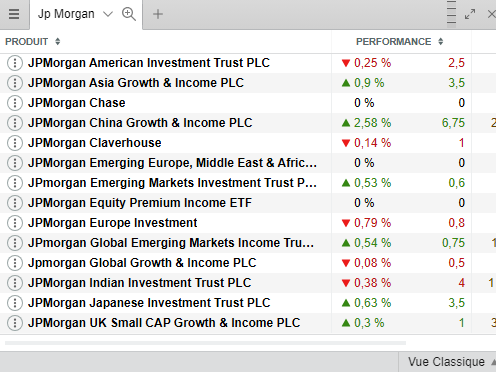Open the Vue Classique view menu
Screen dimensions: 496x372
pos(447,362)
